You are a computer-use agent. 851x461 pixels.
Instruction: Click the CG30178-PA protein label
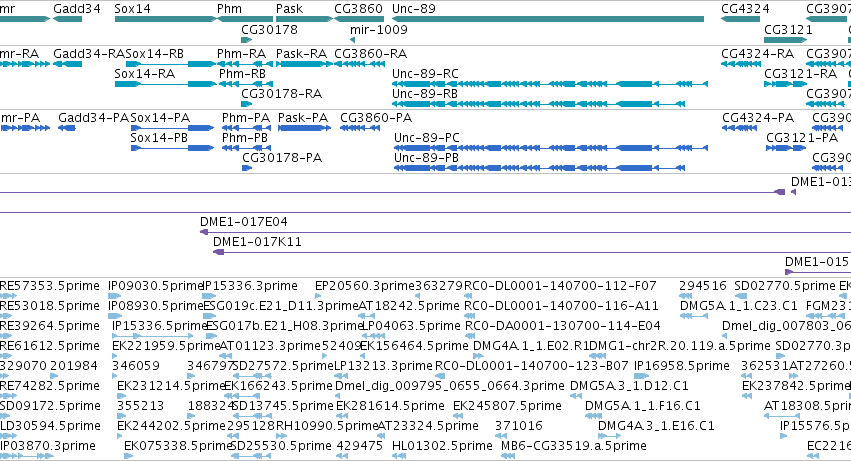tap(282, 157)
